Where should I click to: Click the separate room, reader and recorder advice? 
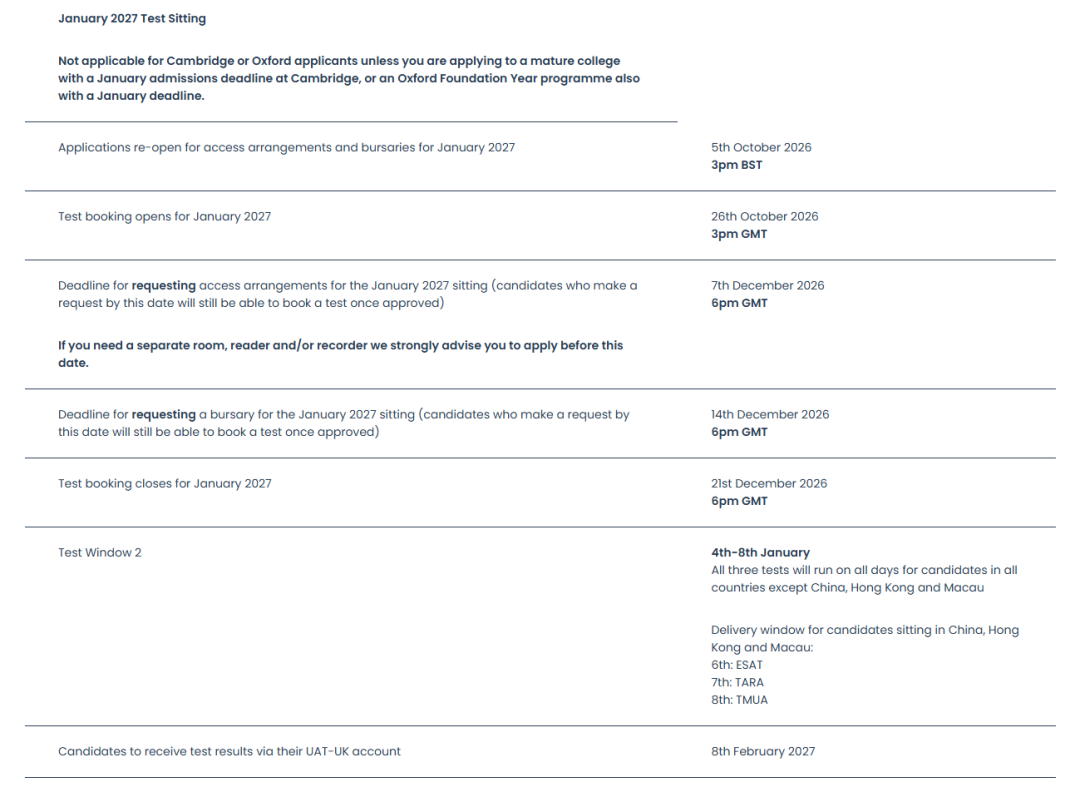point(340,354)
